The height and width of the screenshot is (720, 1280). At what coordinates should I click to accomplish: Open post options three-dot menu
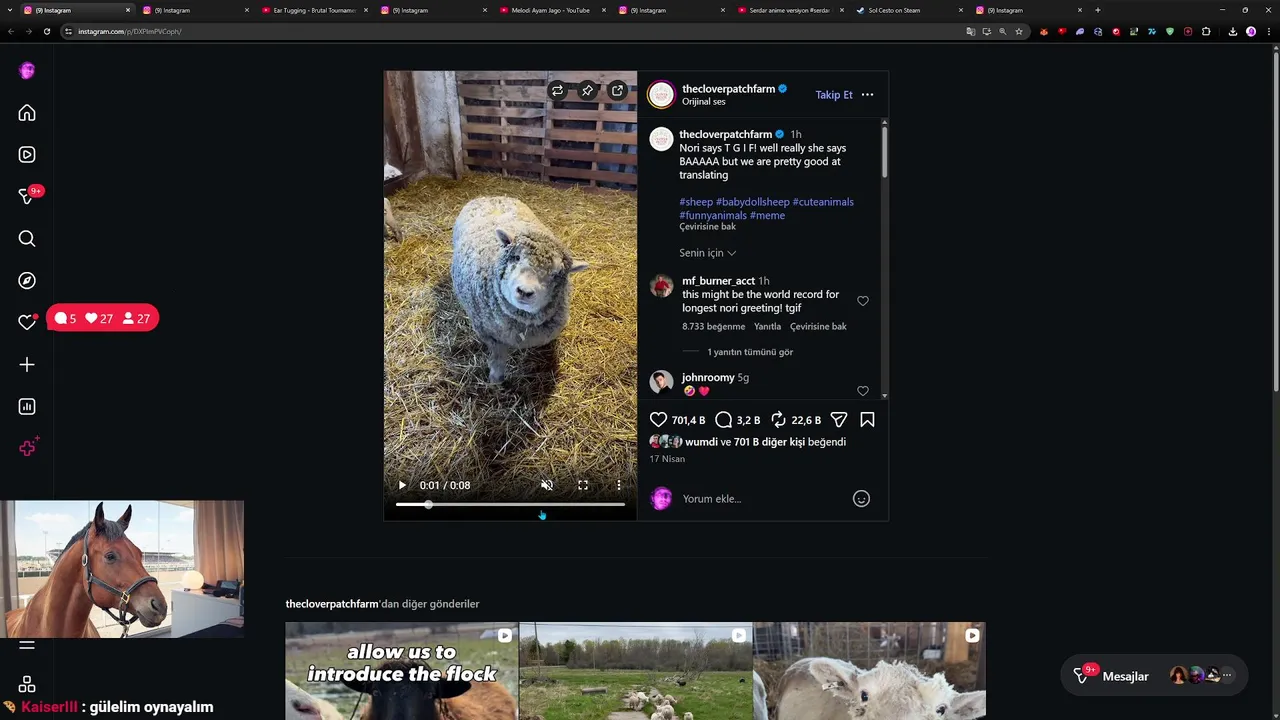click(x=867, y=95)
